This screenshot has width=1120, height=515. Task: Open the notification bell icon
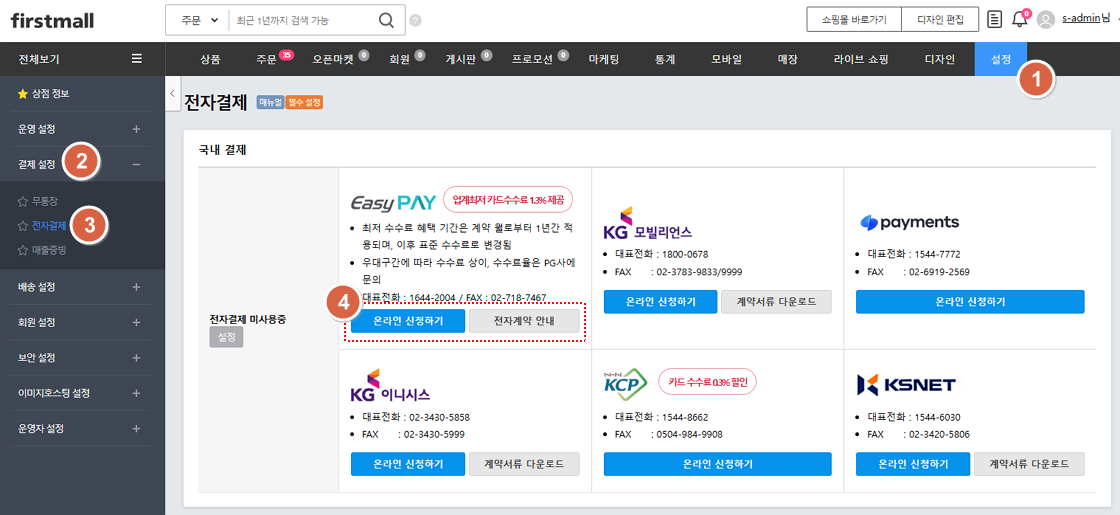pyautogui.click(x=1019, y=20)
